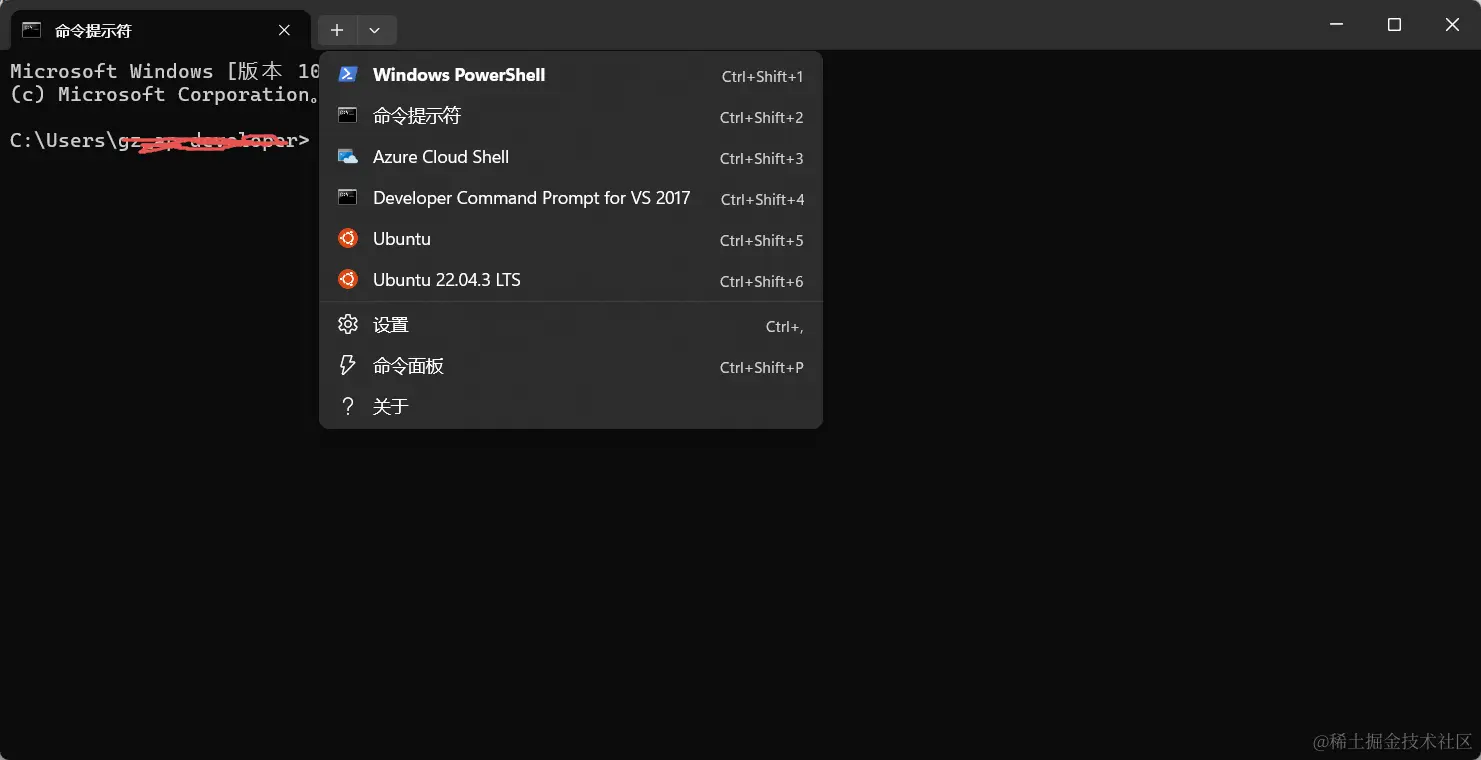Start the Ubuntu 22.04.3 LTS profile
The height and width of the screenshot is (760, 1481).
(x=571, y=280)
